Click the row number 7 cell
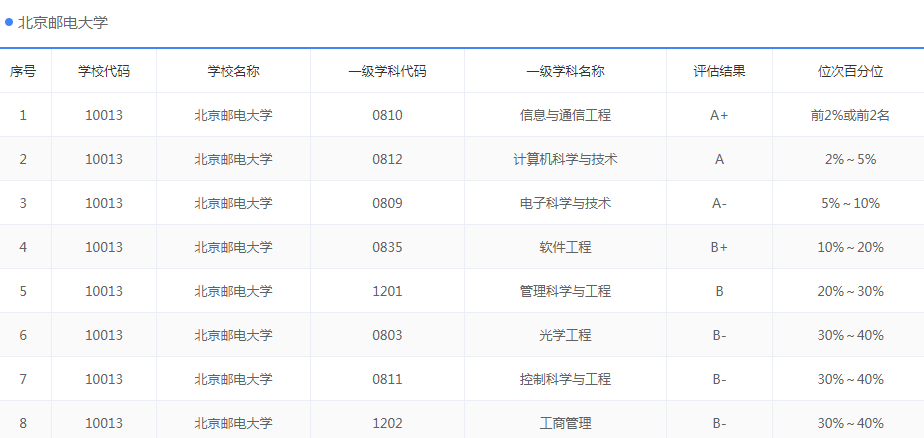The image size is (924, 438). click(23, 379)
